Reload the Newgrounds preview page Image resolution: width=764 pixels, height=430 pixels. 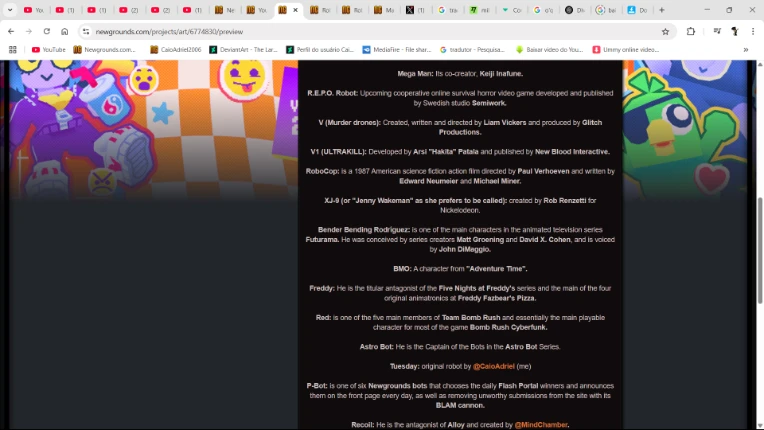click(47, 31)
